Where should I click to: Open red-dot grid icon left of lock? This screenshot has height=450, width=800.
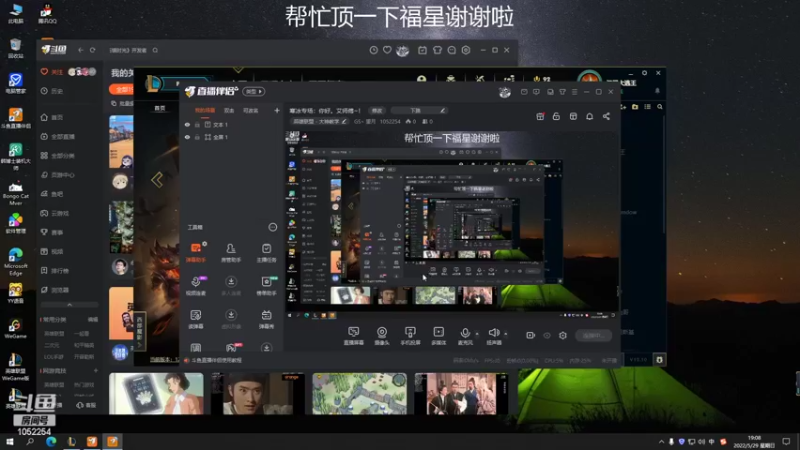(540, 116)
